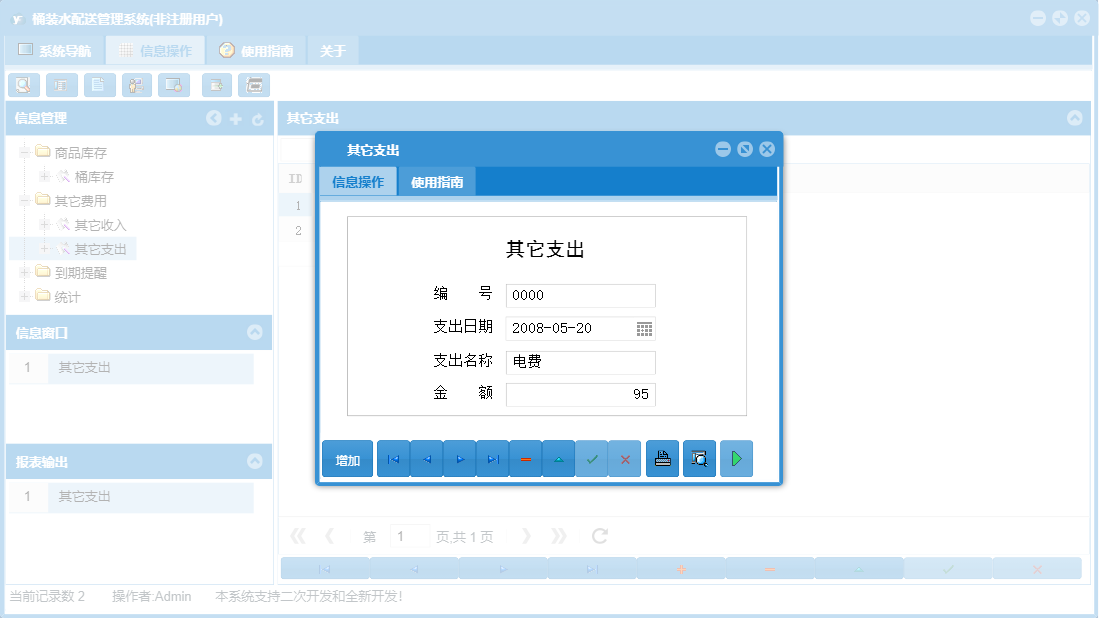Click the page number input field at the bottom

409,536
